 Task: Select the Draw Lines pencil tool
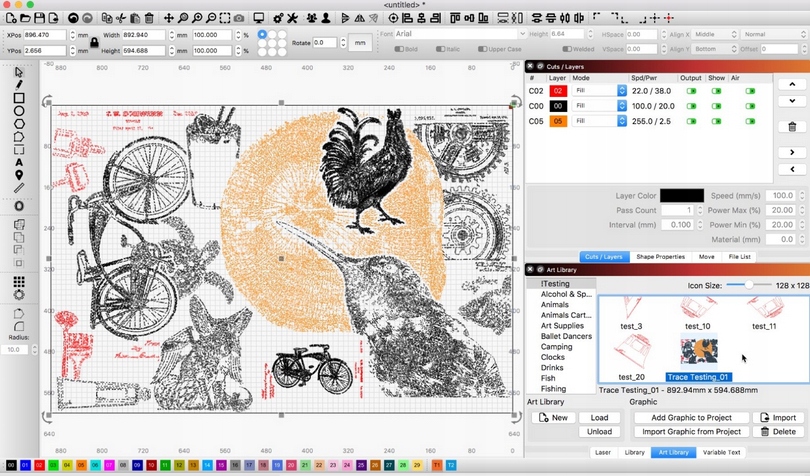pos(19,85)
